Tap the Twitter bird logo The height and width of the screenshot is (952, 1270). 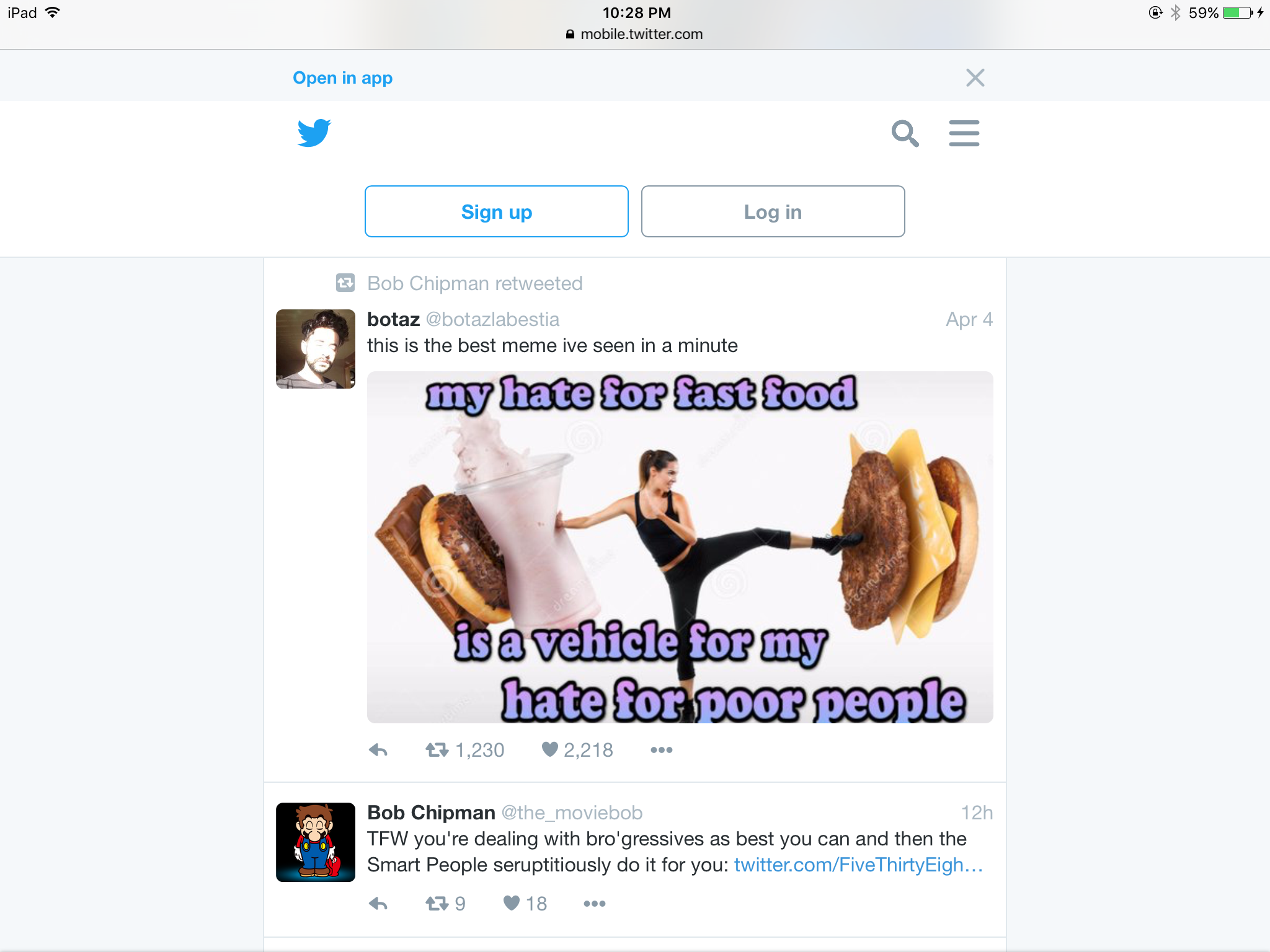coord(314,133)
